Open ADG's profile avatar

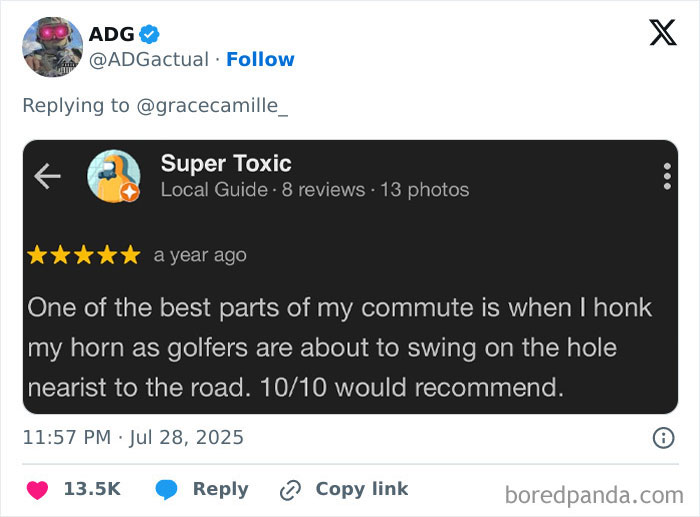pos(52,47)
